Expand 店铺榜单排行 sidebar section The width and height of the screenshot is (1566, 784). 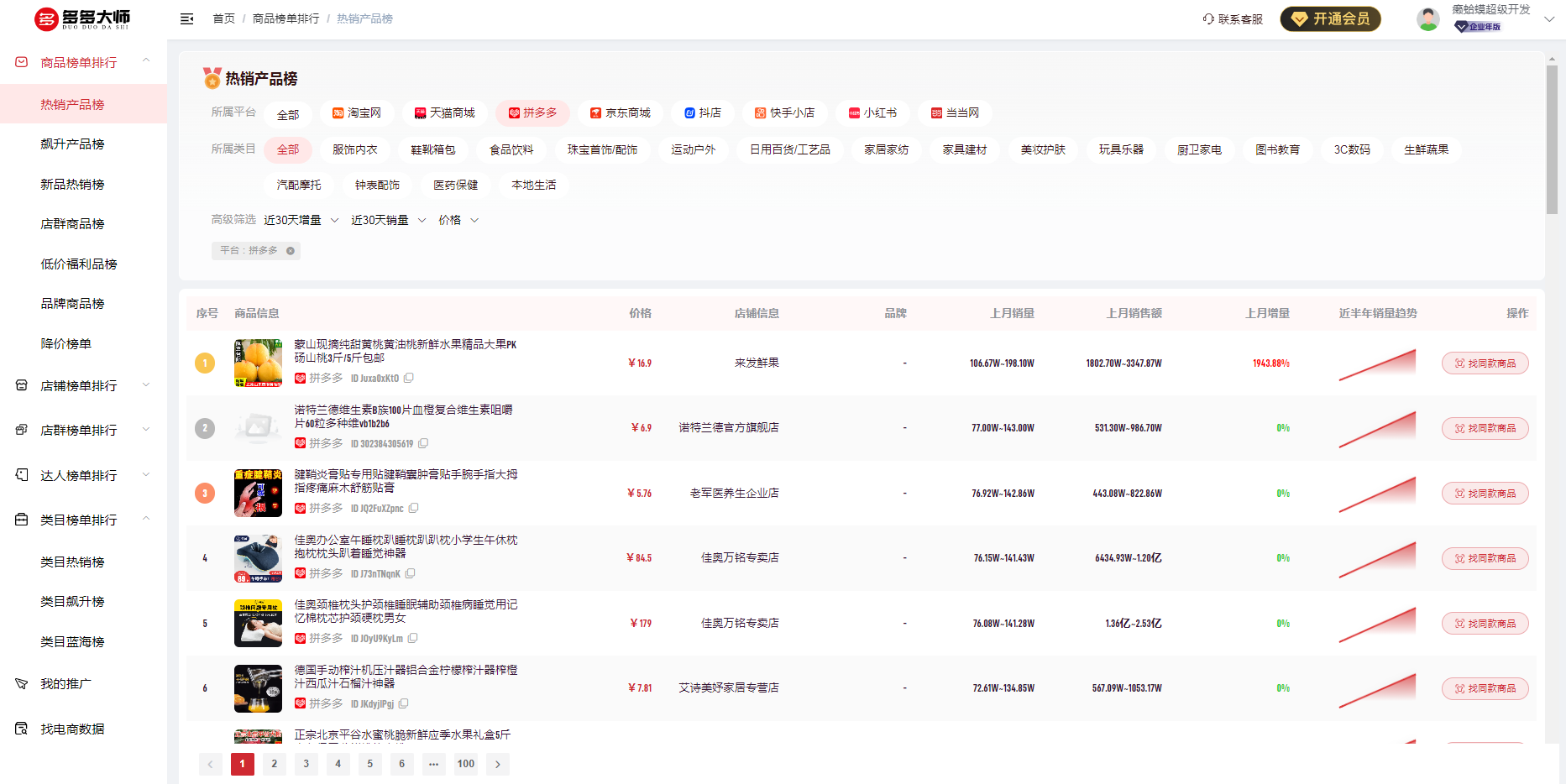point(146,385)
